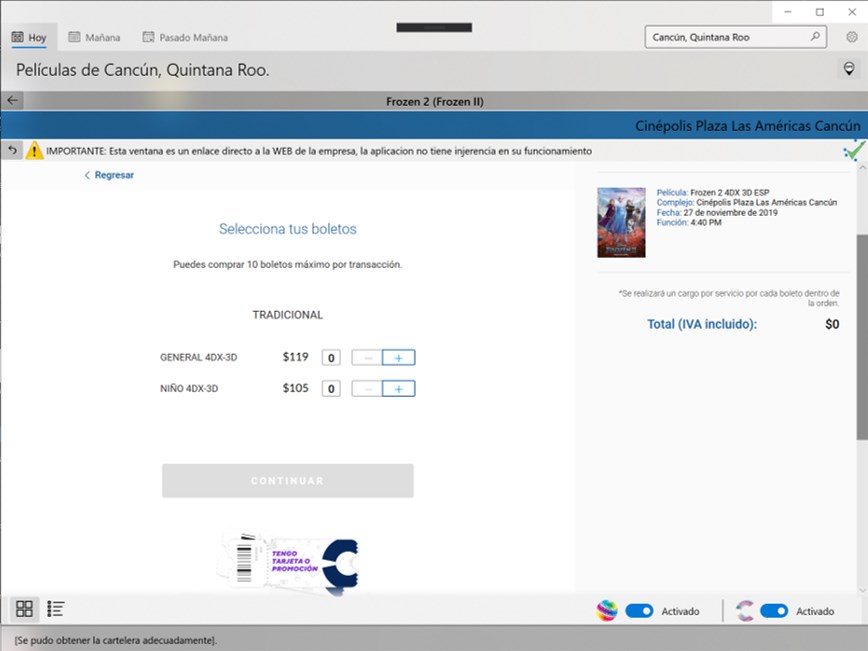Switch to the Mañana tab
Screen dimensions: 868x651
click(x=94, y=37)
